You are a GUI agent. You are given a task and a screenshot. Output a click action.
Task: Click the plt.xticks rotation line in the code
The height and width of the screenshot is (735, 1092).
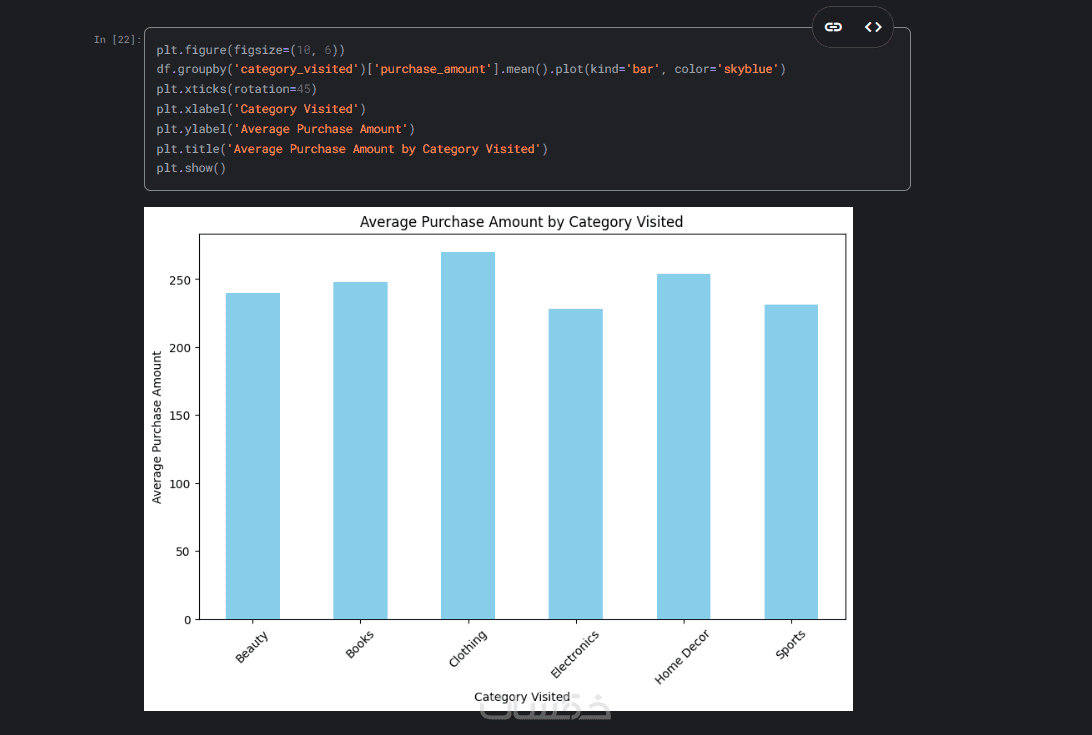point(236,89)
